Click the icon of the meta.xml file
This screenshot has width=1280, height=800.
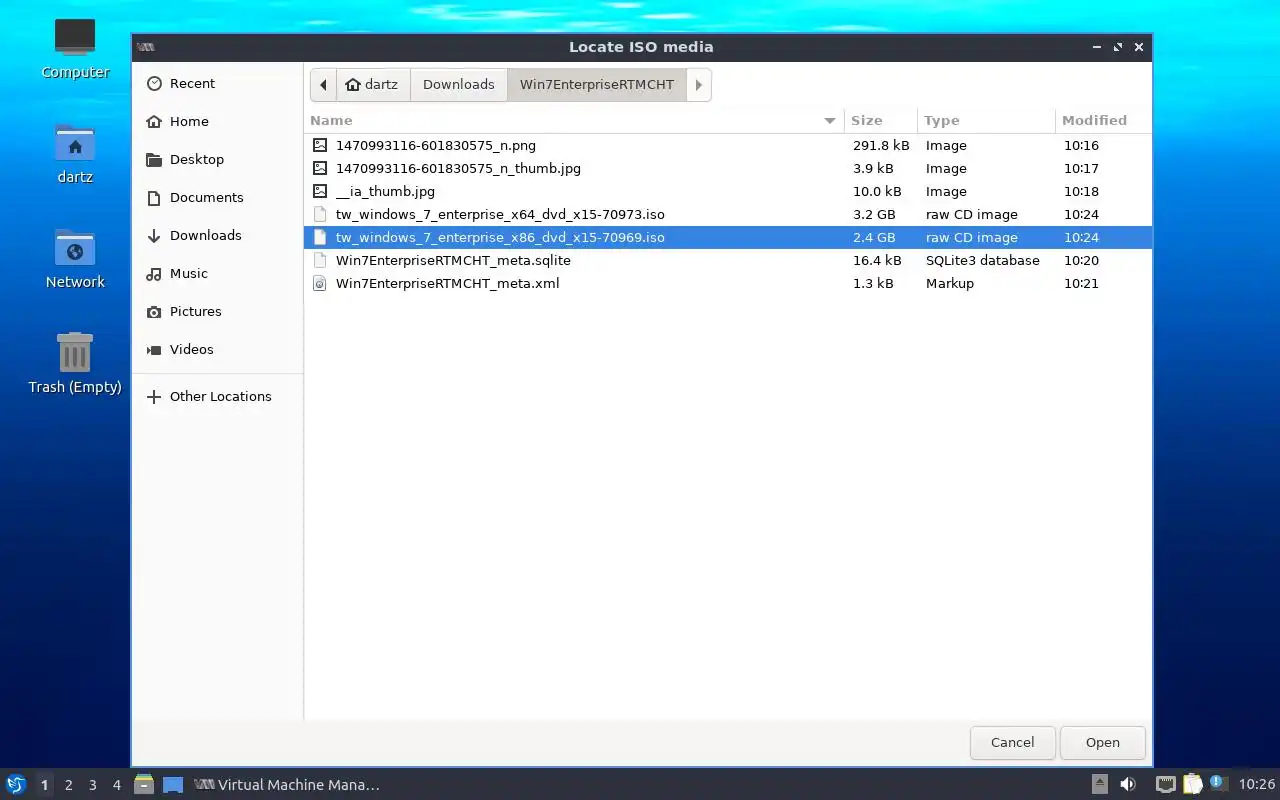tap(320, 284)
